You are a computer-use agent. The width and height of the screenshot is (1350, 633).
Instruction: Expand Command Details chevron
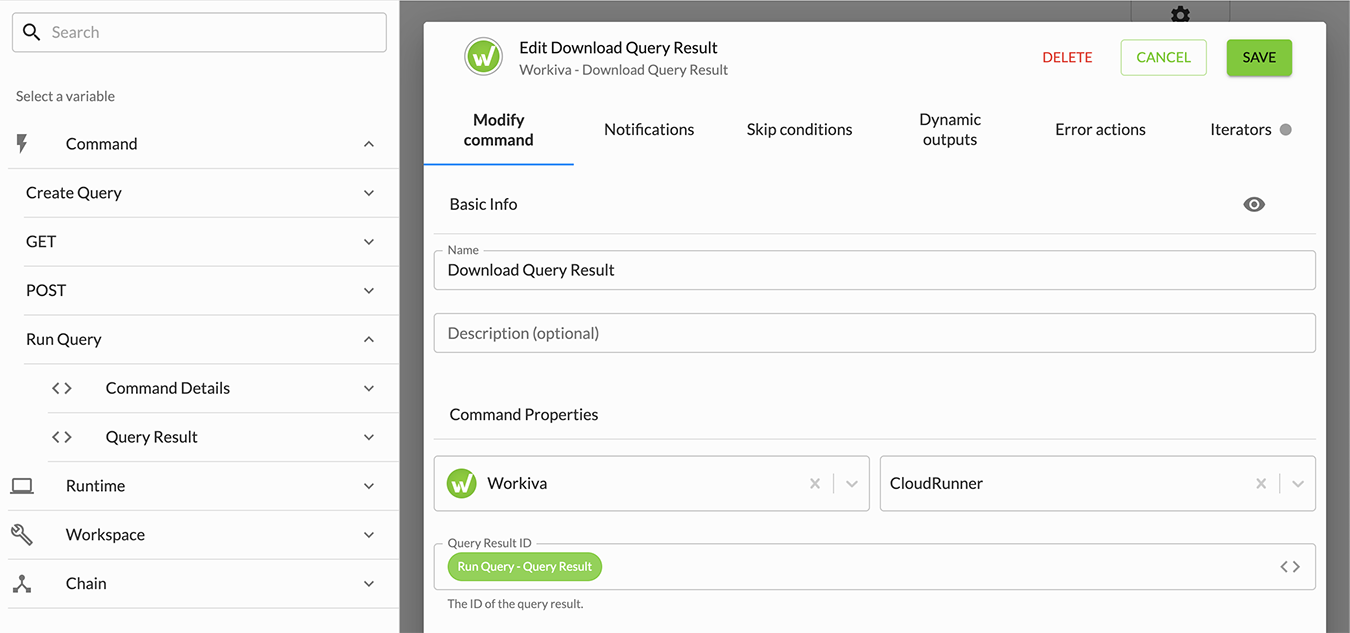[x=369, y=388]
